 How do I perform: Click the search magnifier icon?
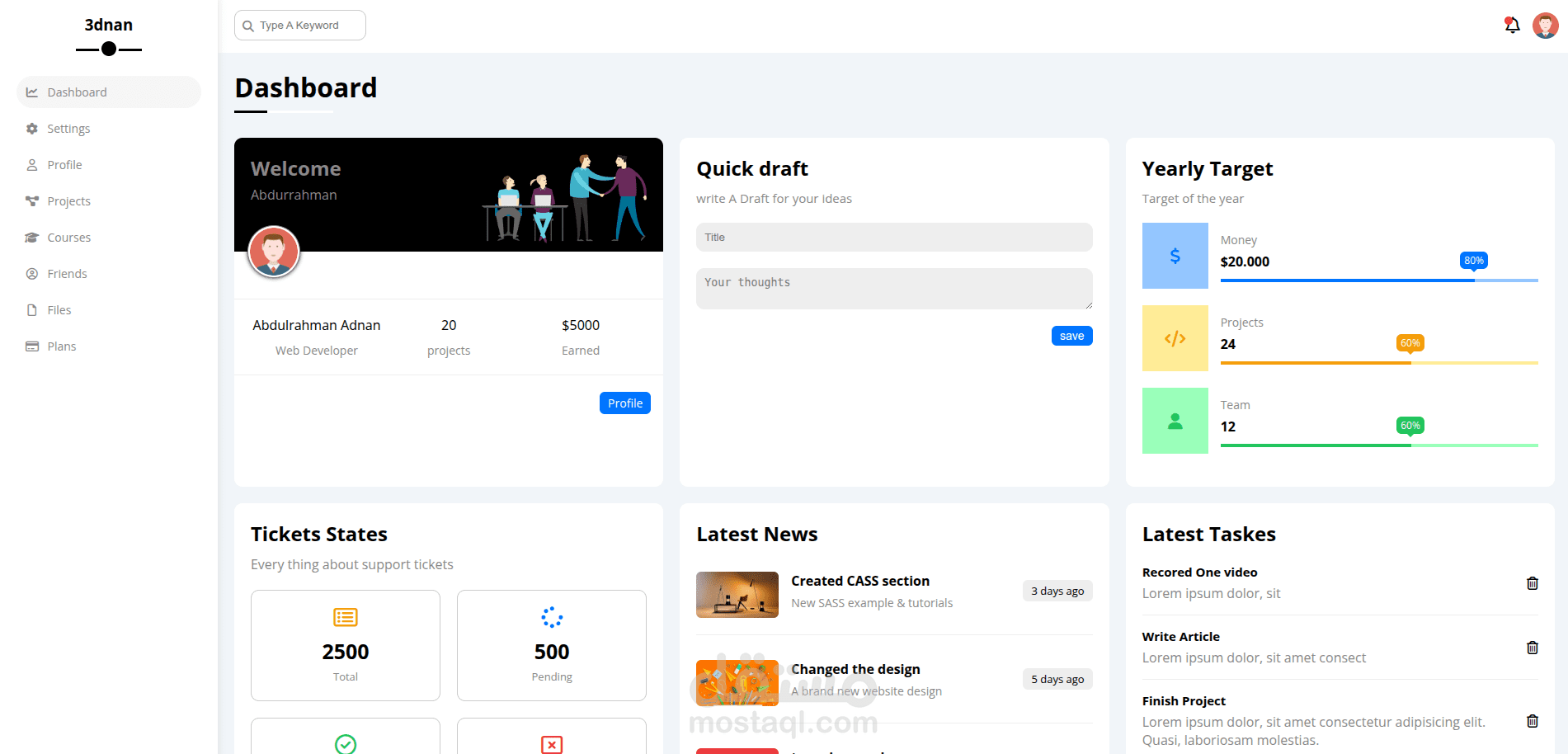coord(247,26)
